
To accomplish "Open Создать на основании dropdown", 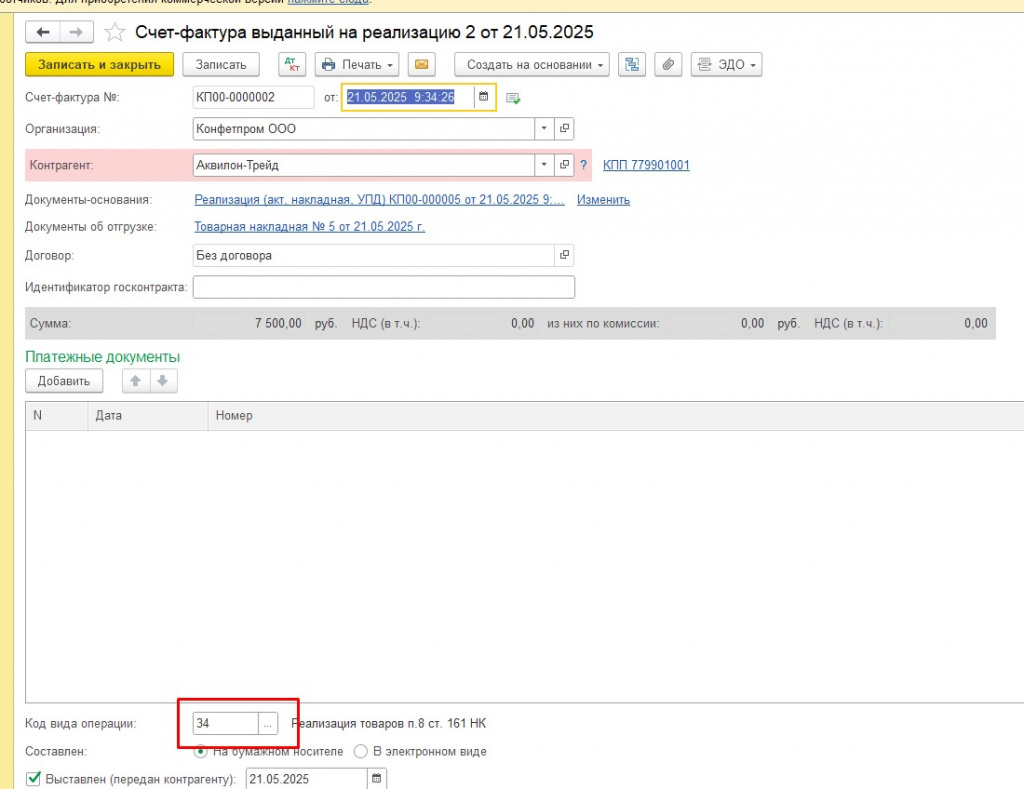I will 532,65.
